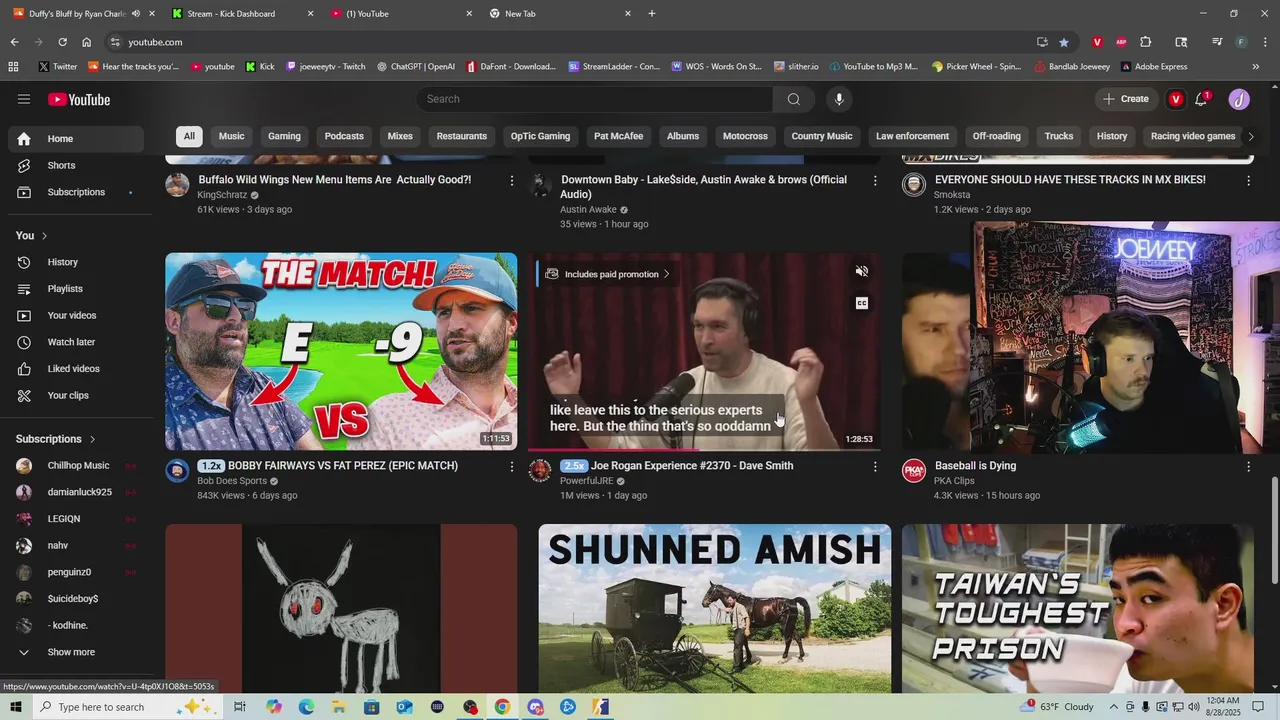
Task: Open Watch later in the sidebar
Action: point(76,342)
